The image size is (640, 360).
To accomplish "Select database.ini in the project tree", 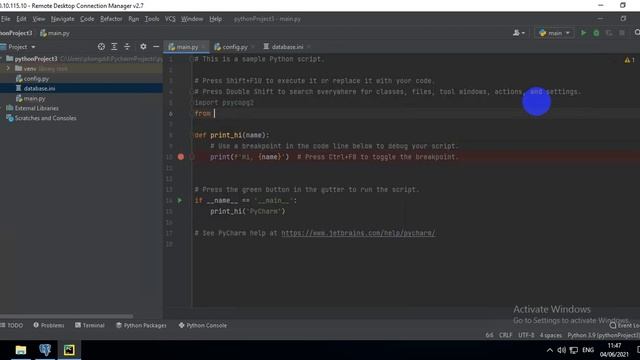I will pos(39,88).
